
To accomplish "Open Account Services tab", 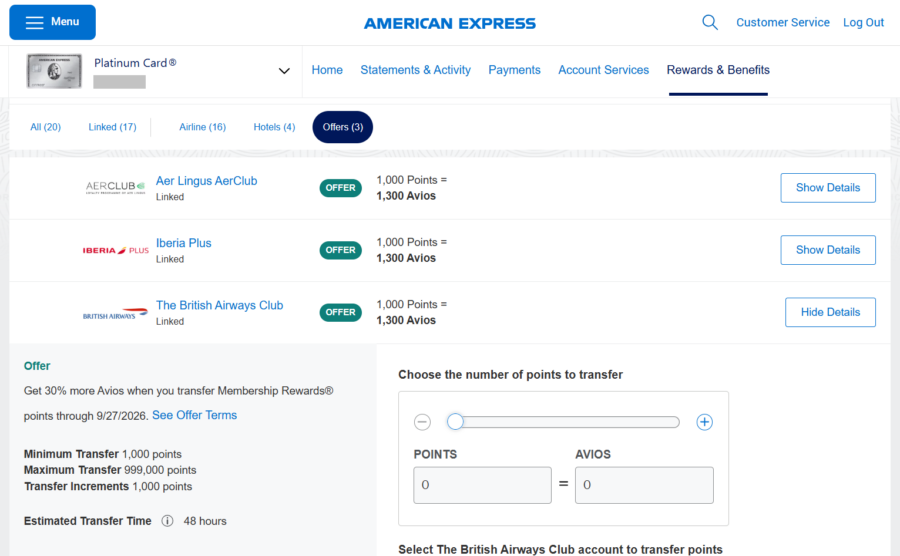I will point(603,70).
